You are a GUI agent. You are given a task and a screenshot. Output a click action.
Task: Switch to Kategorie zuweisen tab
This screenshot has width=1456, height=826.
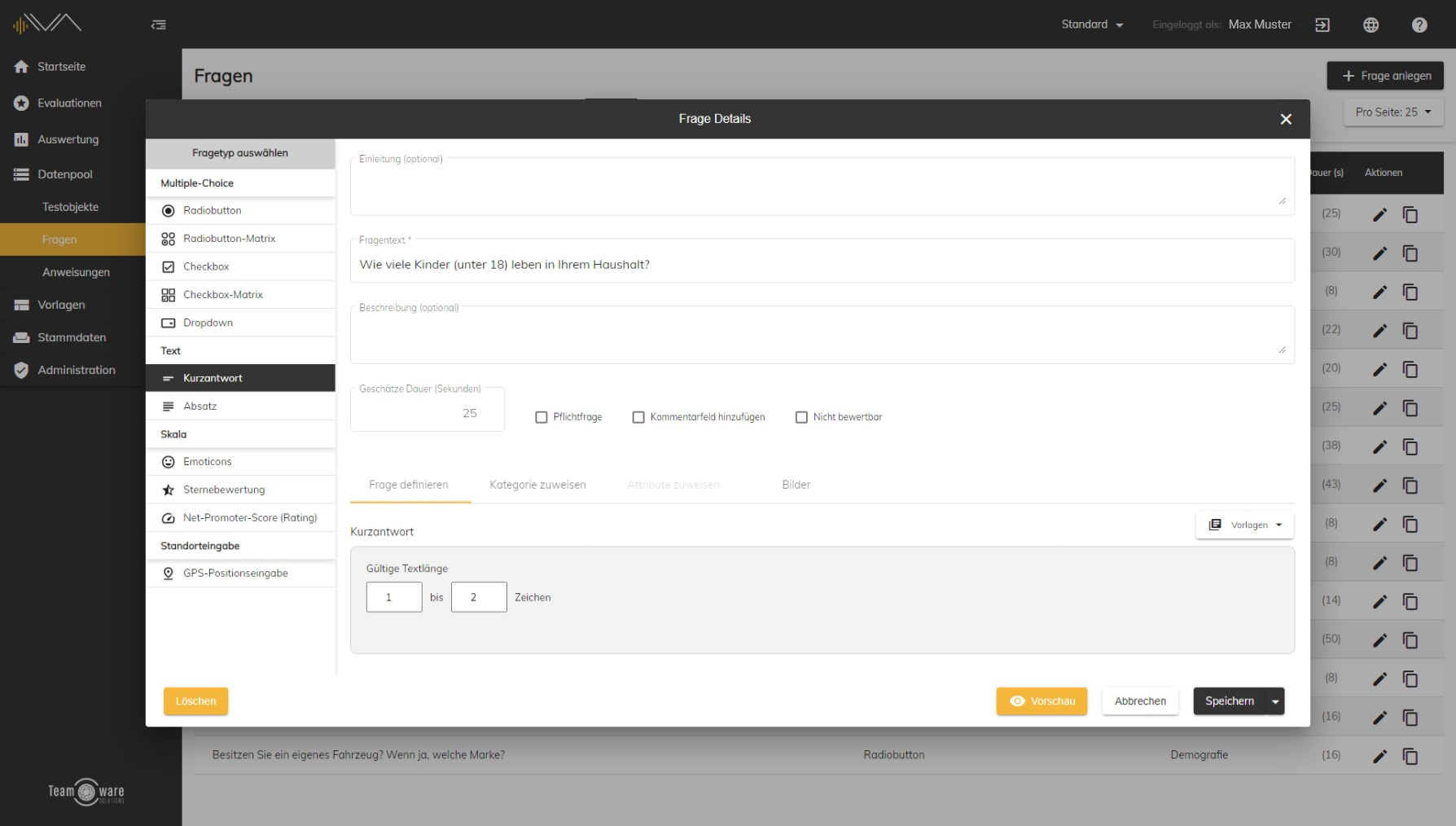[x=537, y=485]
